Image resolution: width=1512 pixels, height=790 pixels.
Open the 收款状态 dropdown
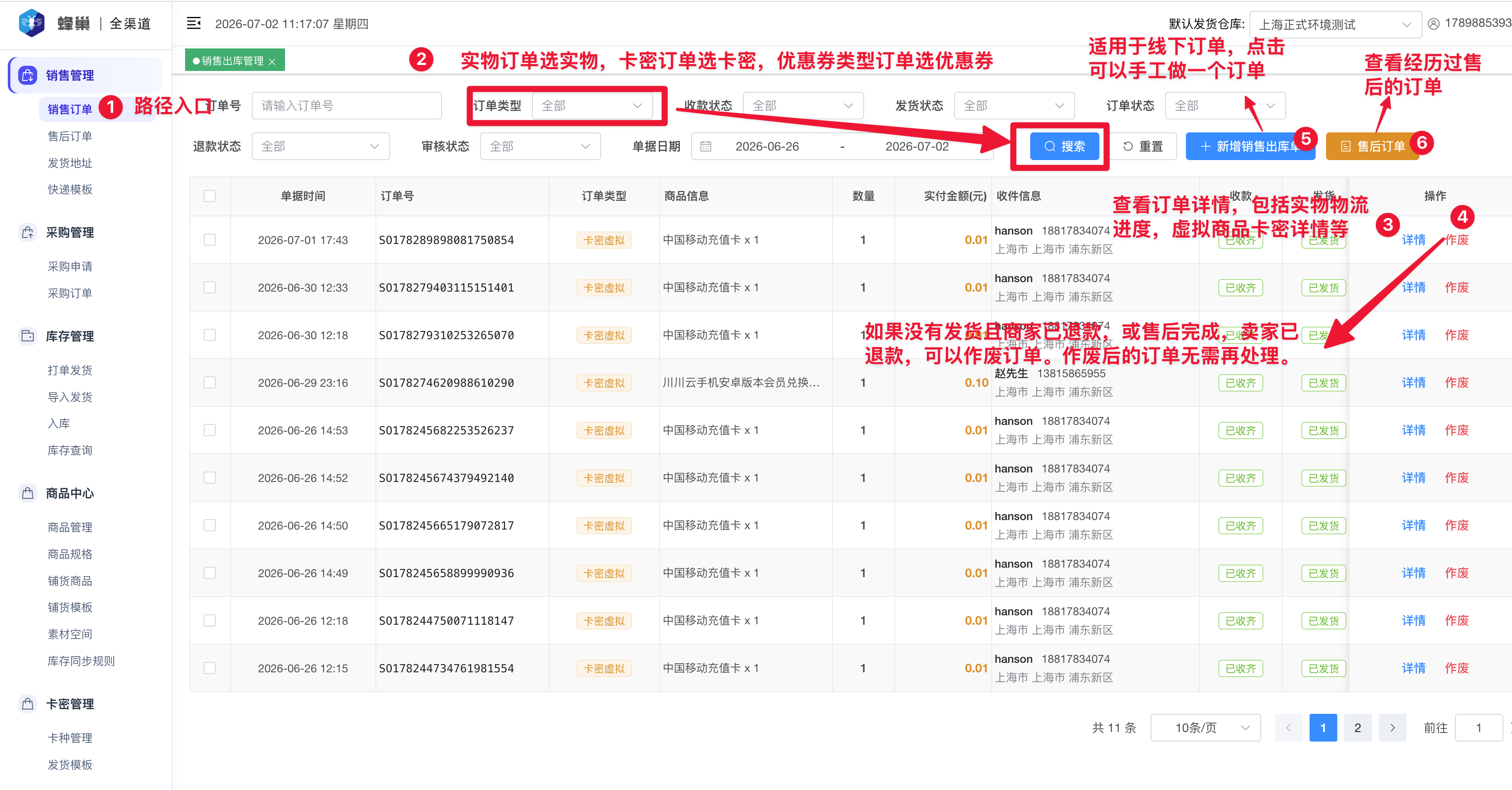point(803,106)
